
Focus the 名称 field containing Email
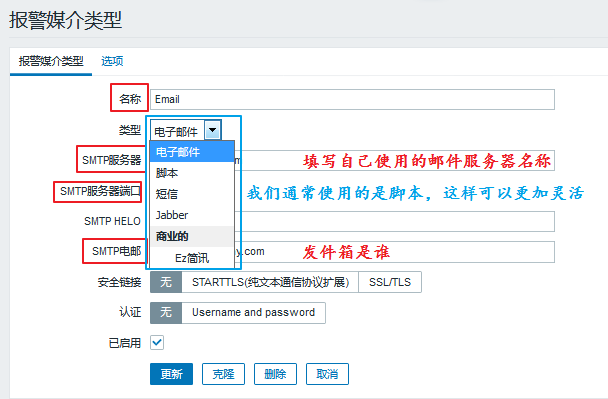coord(352,99)
